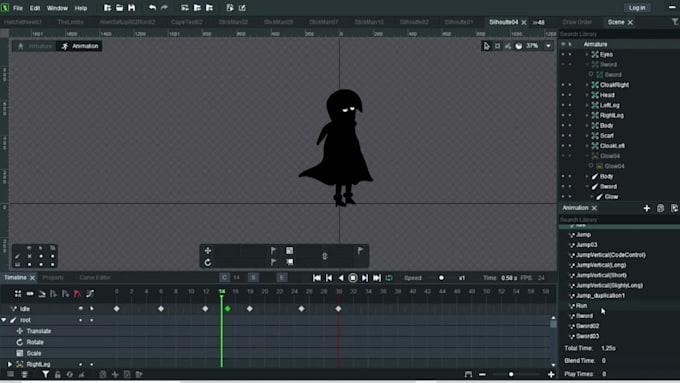Toggle Idle layer eye icon in timeline
Image resolution: width=680 pixels, height=383 pixels.
(x=81, y=308)
